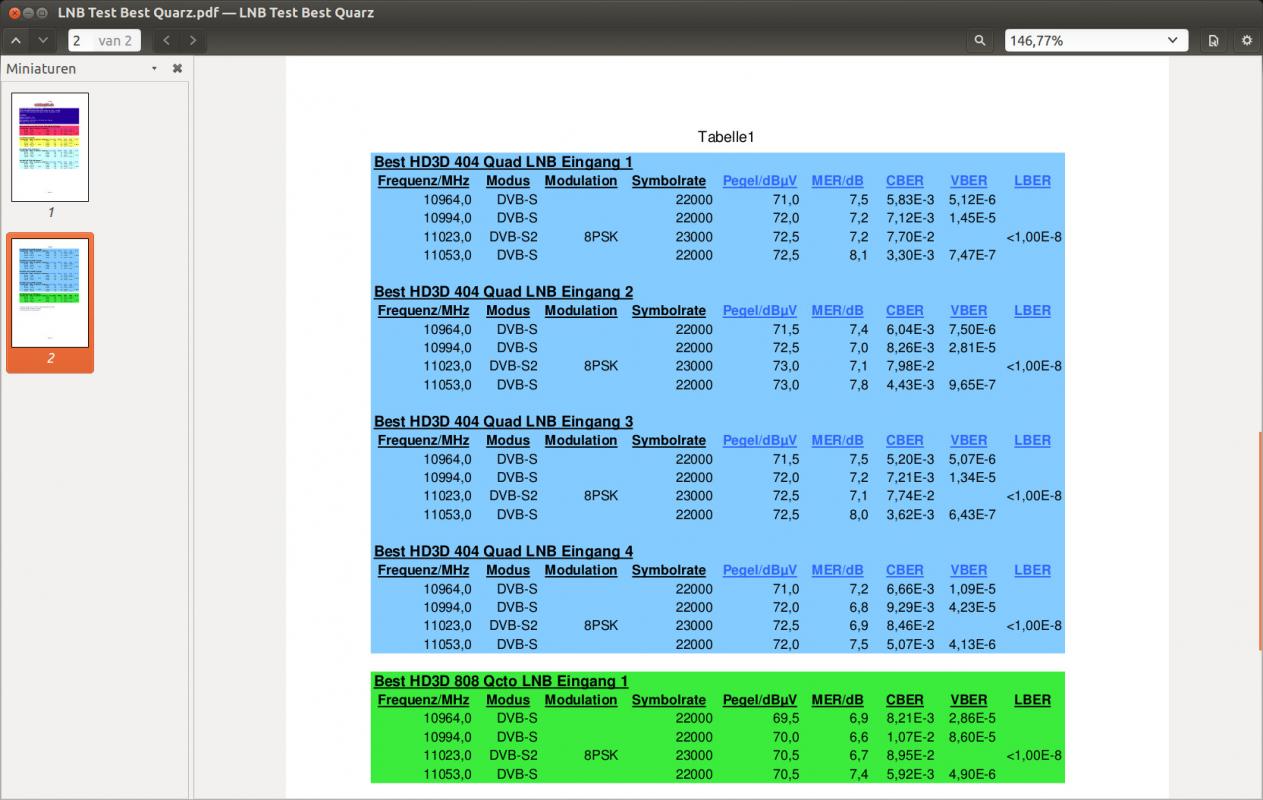The height and width of the screenshot is (800, 1263).
Task: Select the page 2 thumbnail
Action: 50,293
